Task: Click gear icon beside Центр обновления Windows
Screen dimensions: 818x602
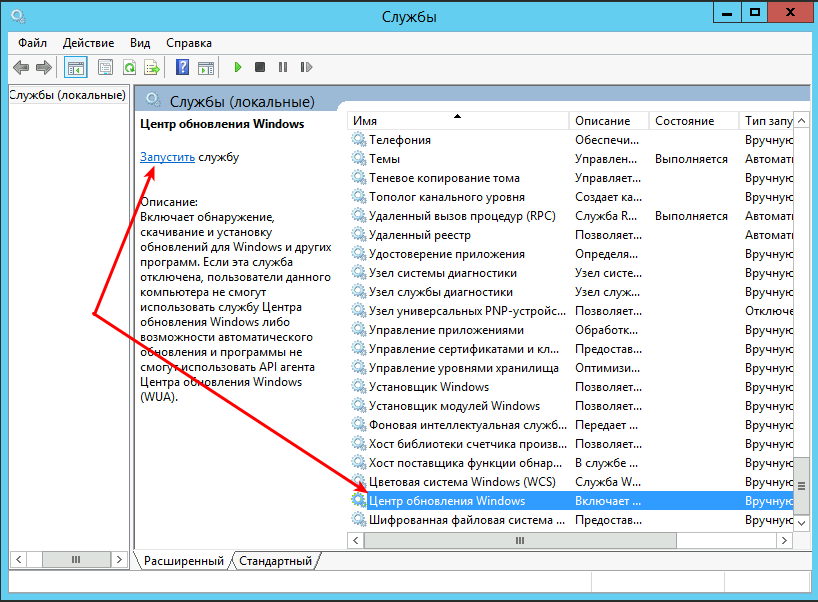Action: point(358,500)
